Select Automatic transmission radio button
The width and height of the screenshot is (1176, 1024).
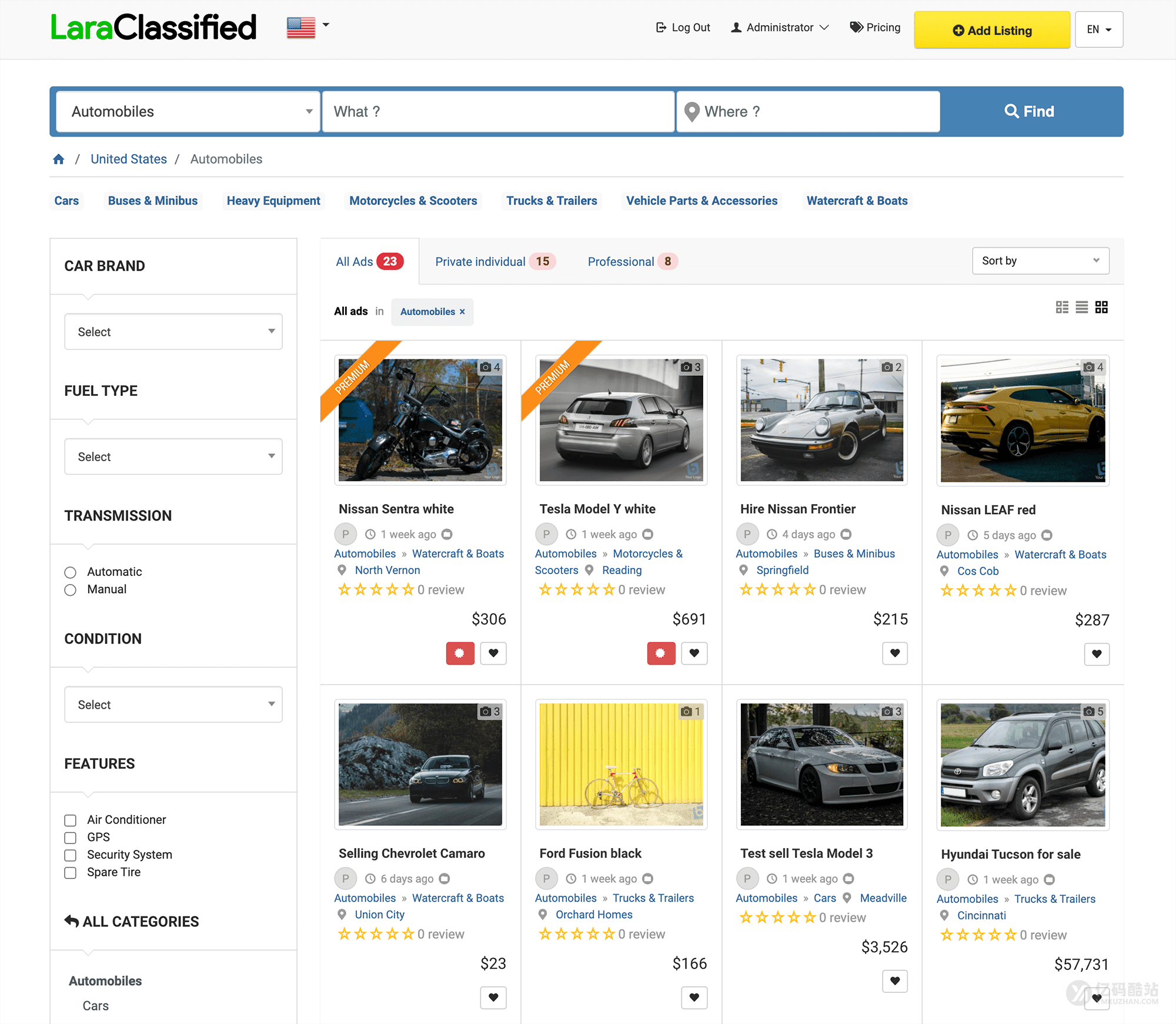coord(71,572)
